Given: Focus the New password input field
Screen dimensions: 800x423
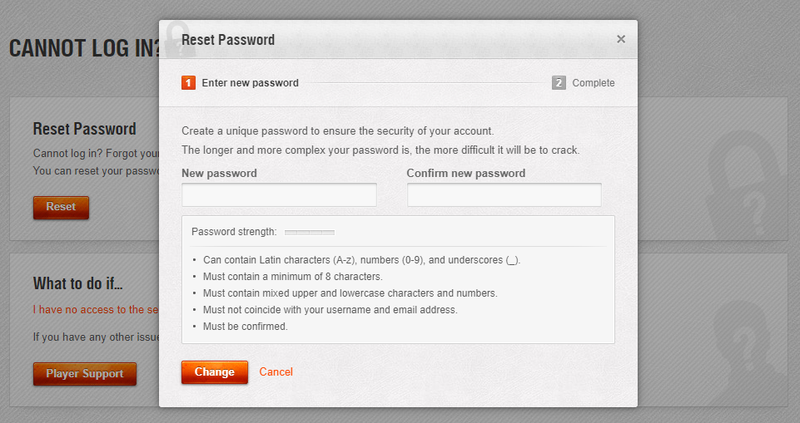Looking at the screenshot, I should click(x=279, y=195).
